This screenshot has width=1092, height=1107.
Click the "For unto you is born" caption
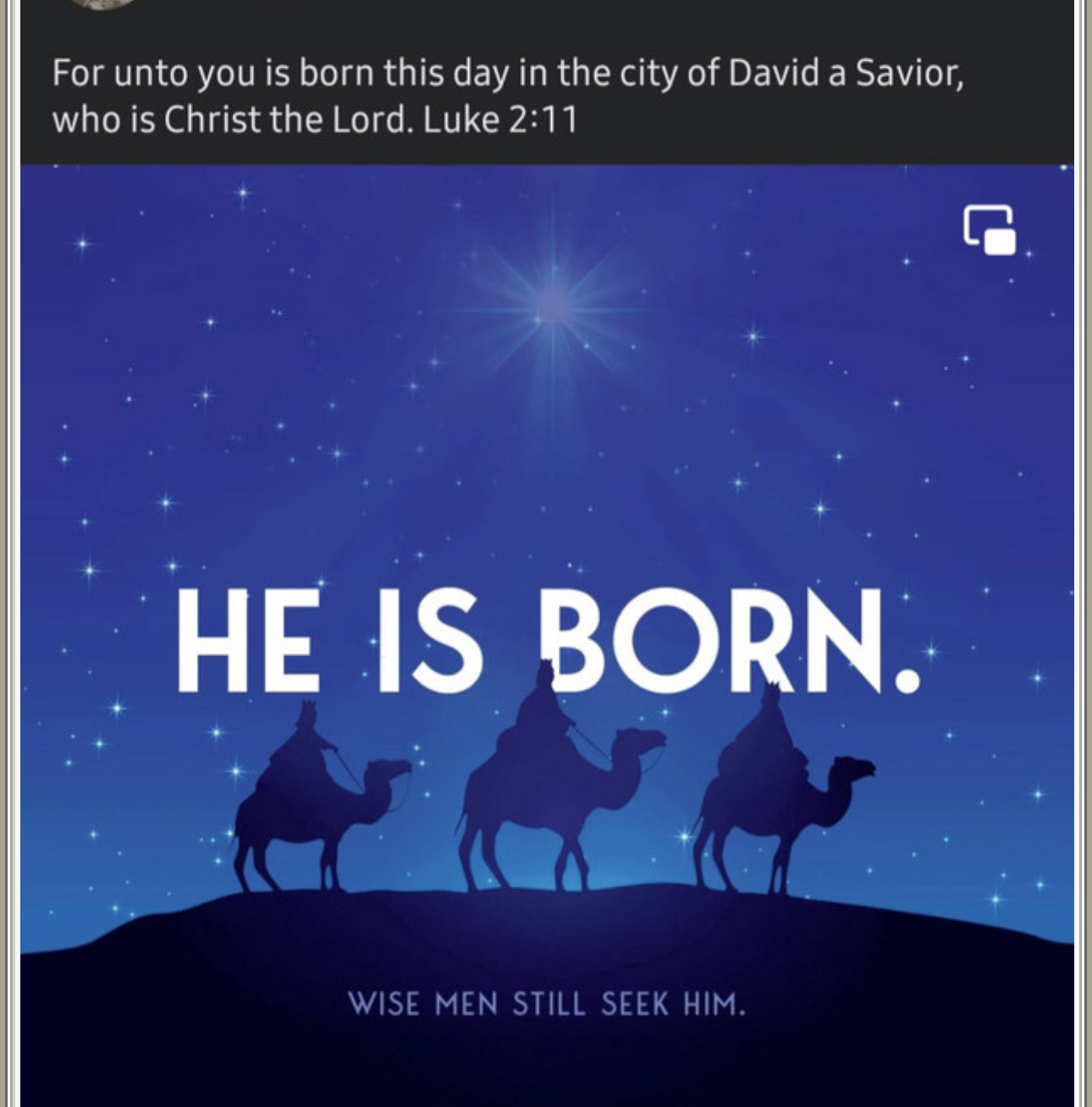212,74
